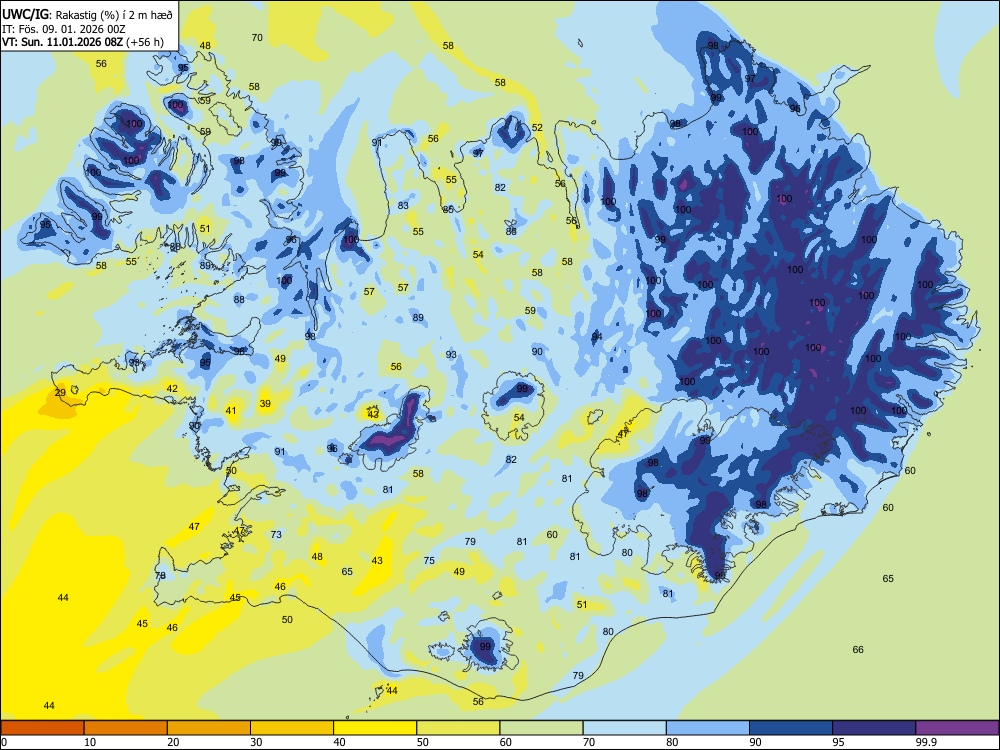Viewport: 1000px width, 750px height.
Task: Select the dark blue 90–95 legend band
Action: pos(791,728)
